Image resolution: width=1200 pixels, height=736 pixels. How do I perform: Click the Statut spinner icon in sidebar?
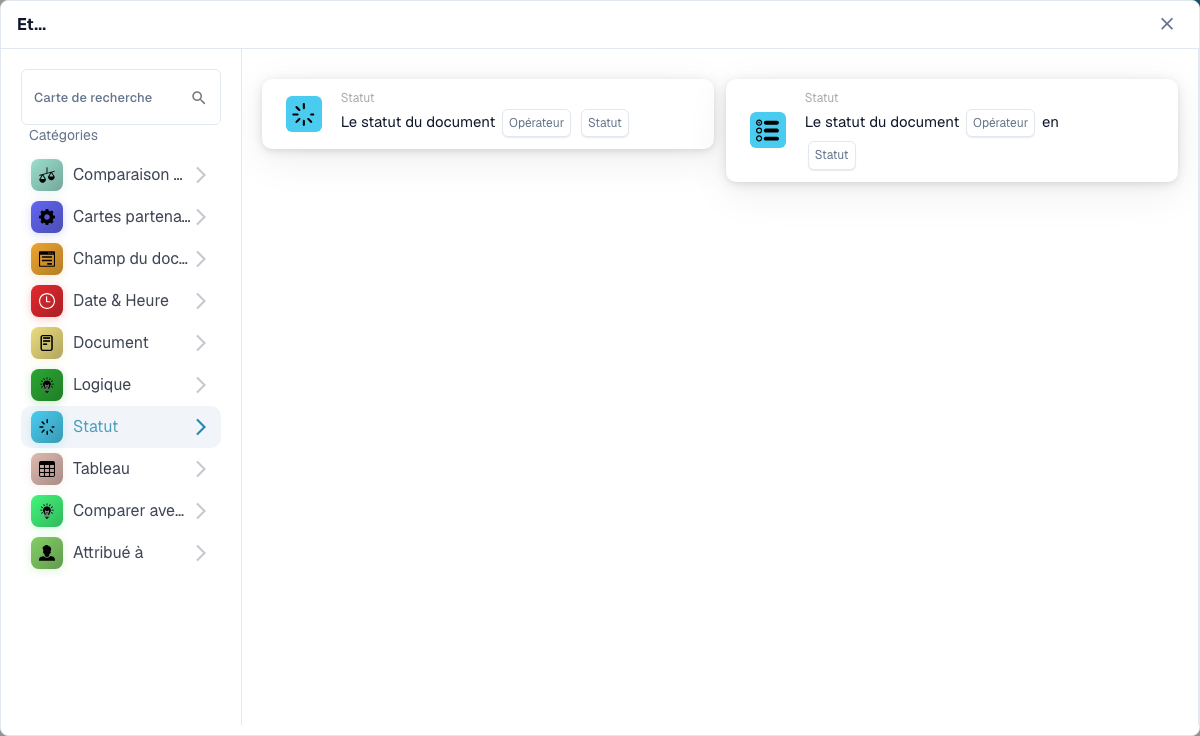click(x=47, y=427)
